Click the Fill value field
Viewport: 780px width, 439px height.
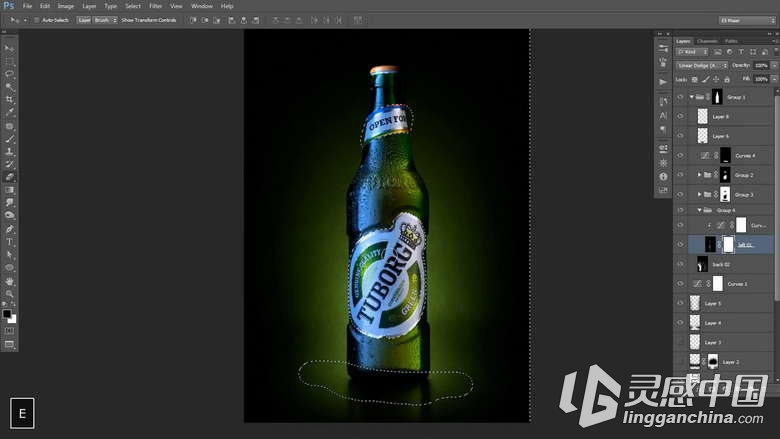tap(762, 80)
